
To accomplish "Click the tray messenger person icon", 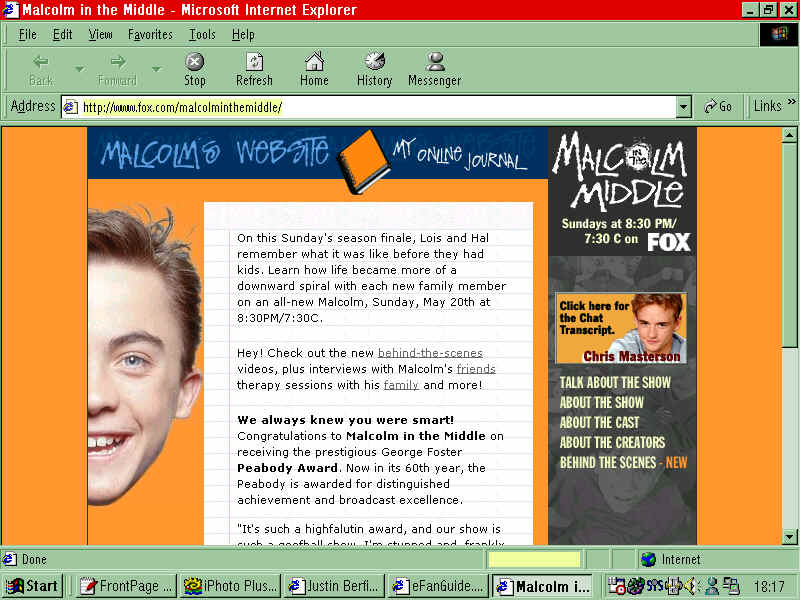I will 712,586.
